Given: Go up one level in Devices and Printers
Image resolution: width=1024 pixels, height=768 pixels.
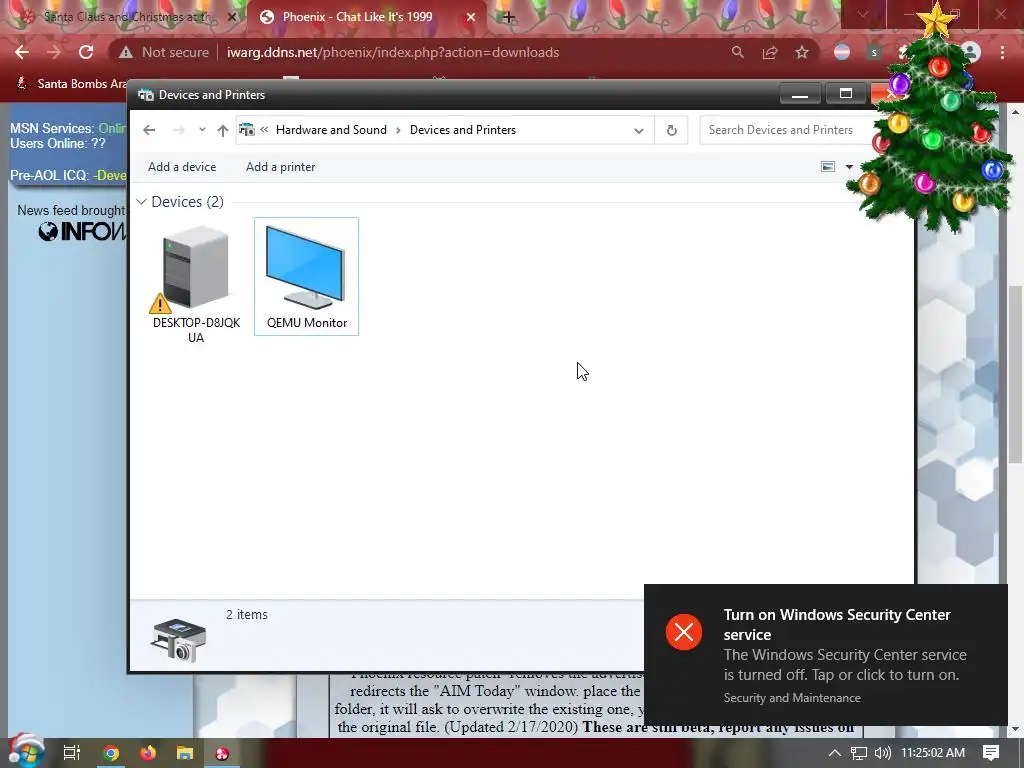Looking at the screenshot, I should (223, 130).
